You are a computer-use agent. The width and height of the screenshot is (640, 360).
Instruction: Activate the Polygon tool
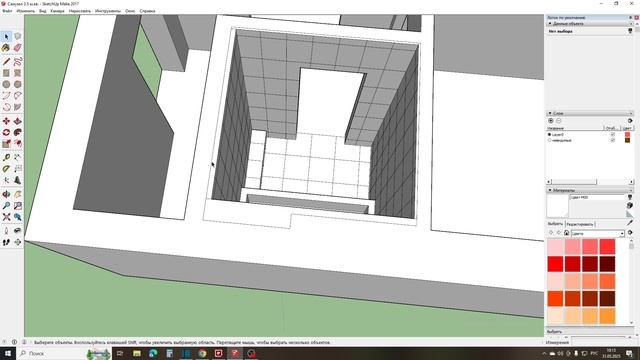click(x=18, y=84)
